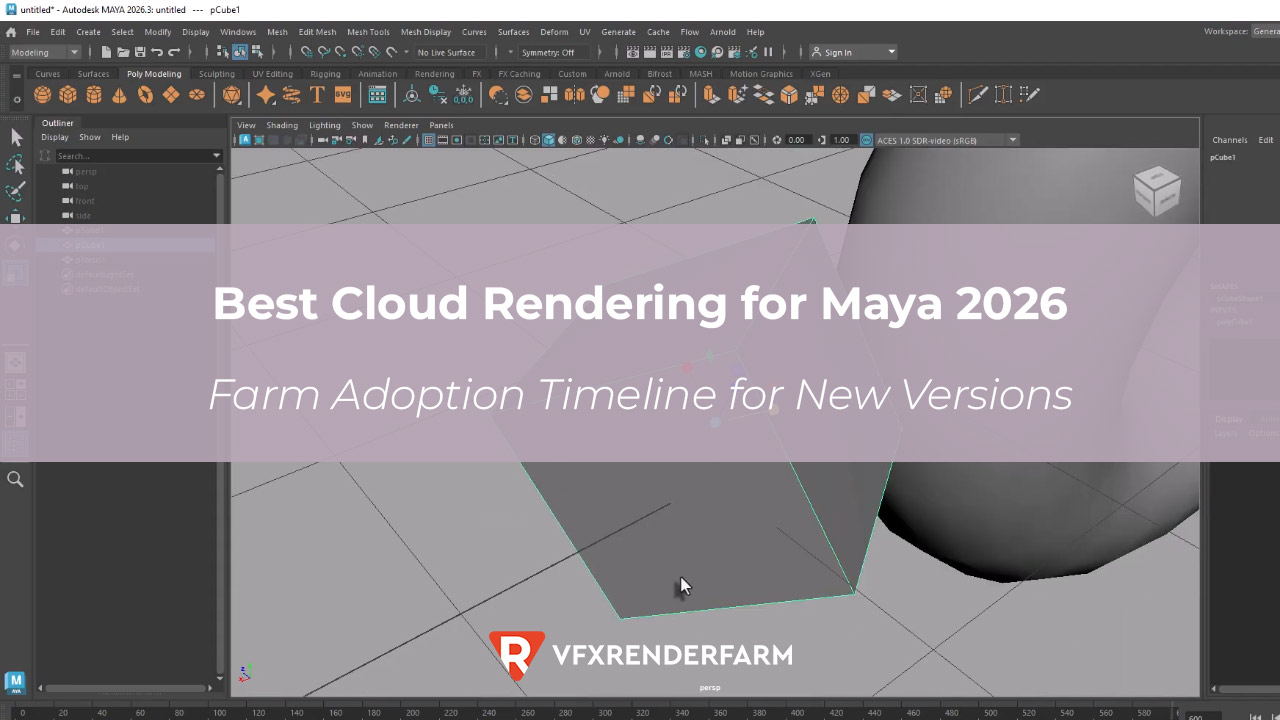Select the Lasso Select tool in toolbox
This screenshot has width=1280, height=720.
coord(16,164)
